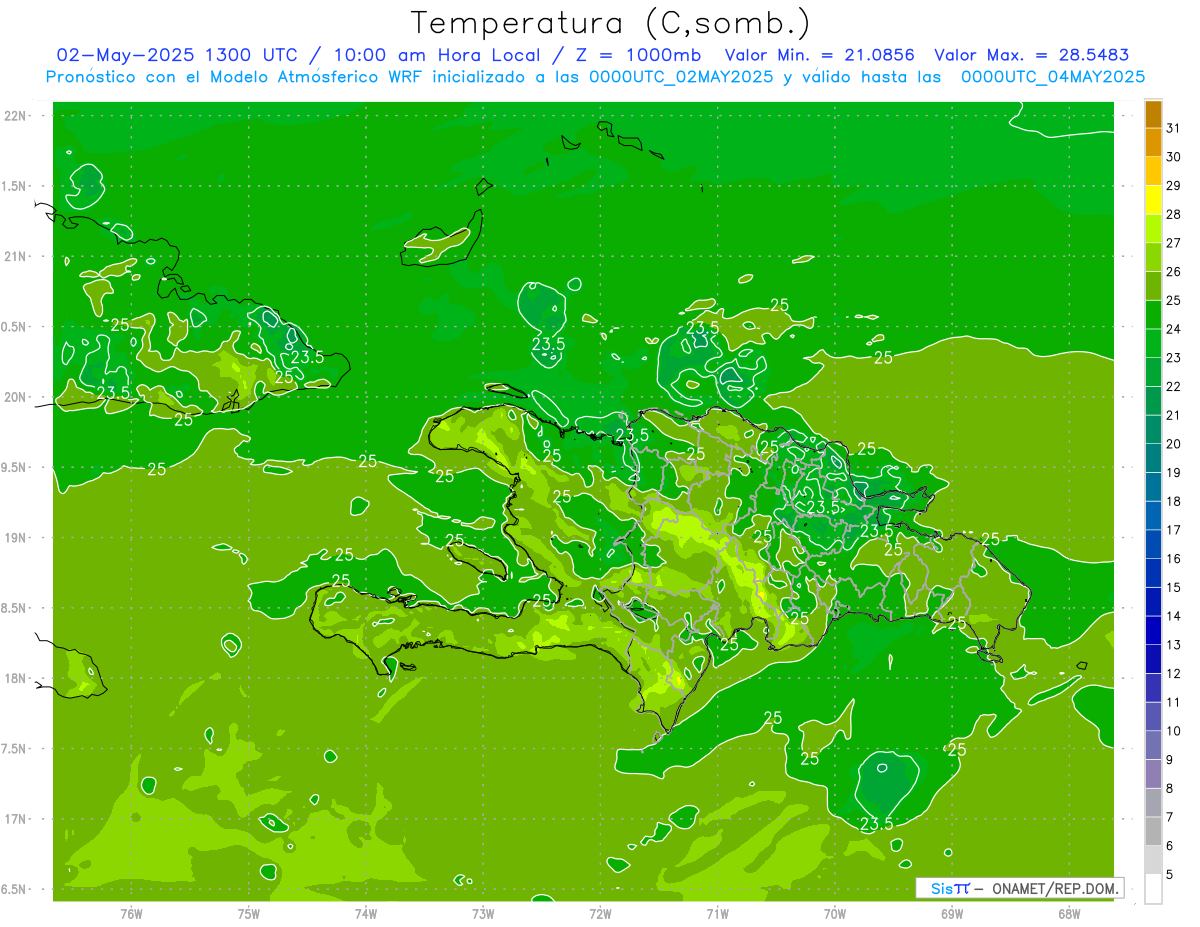Click the "24" colorbar scale label
The height and width of the screenshot is (927, 1200).
pos(1174,329)
